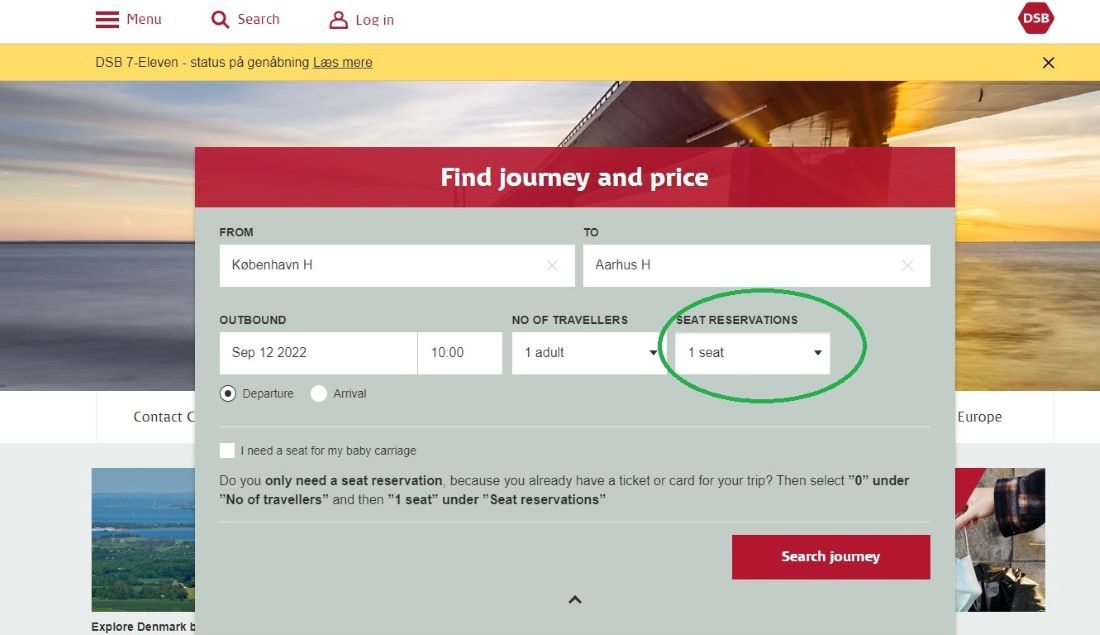The height and width of the screenshot is (635, 1100).
Task: Collapse the journey form with the chevron
Action: tap(575, 599)
